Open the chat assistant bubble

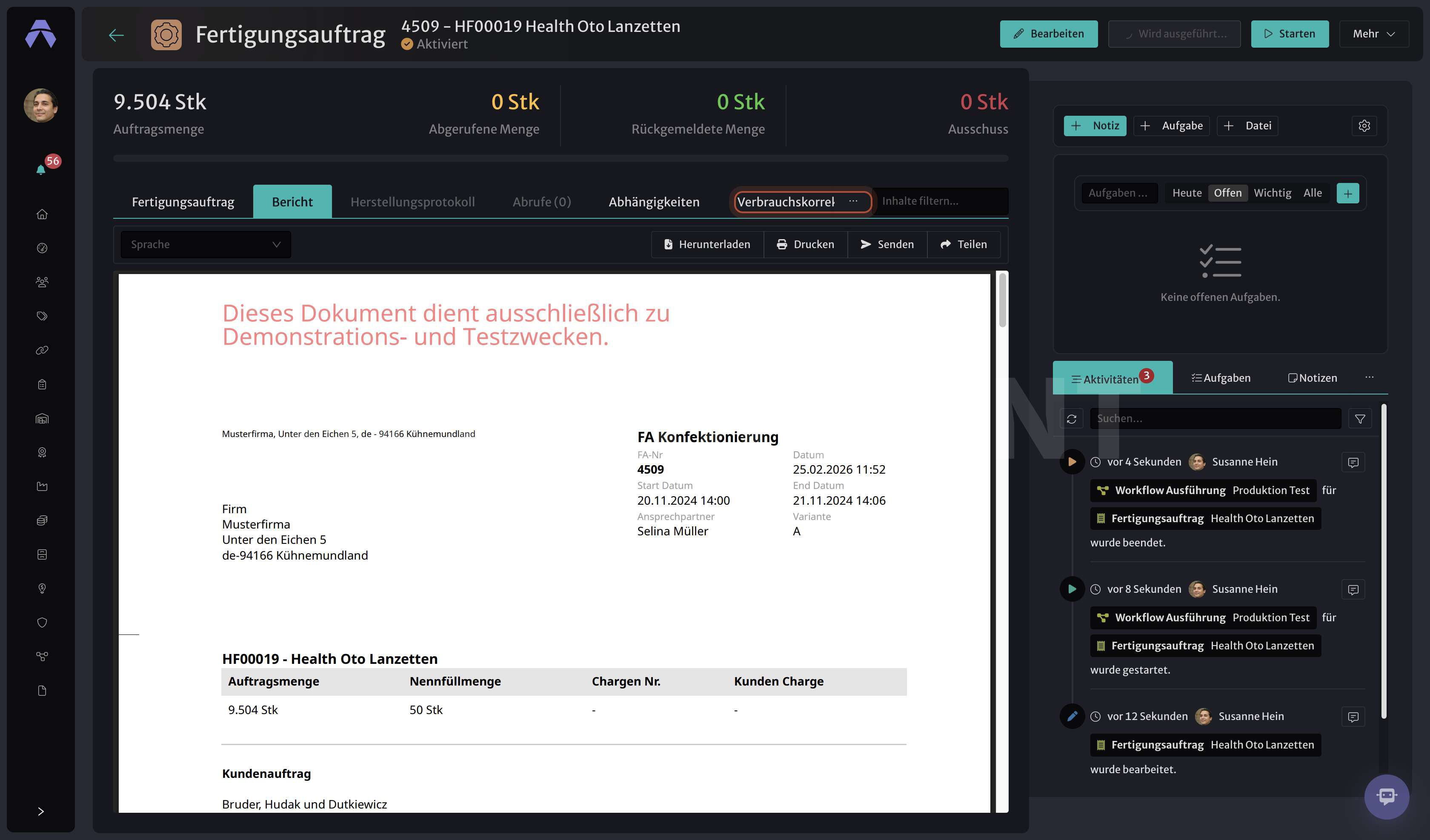(x=1386, y=796)
